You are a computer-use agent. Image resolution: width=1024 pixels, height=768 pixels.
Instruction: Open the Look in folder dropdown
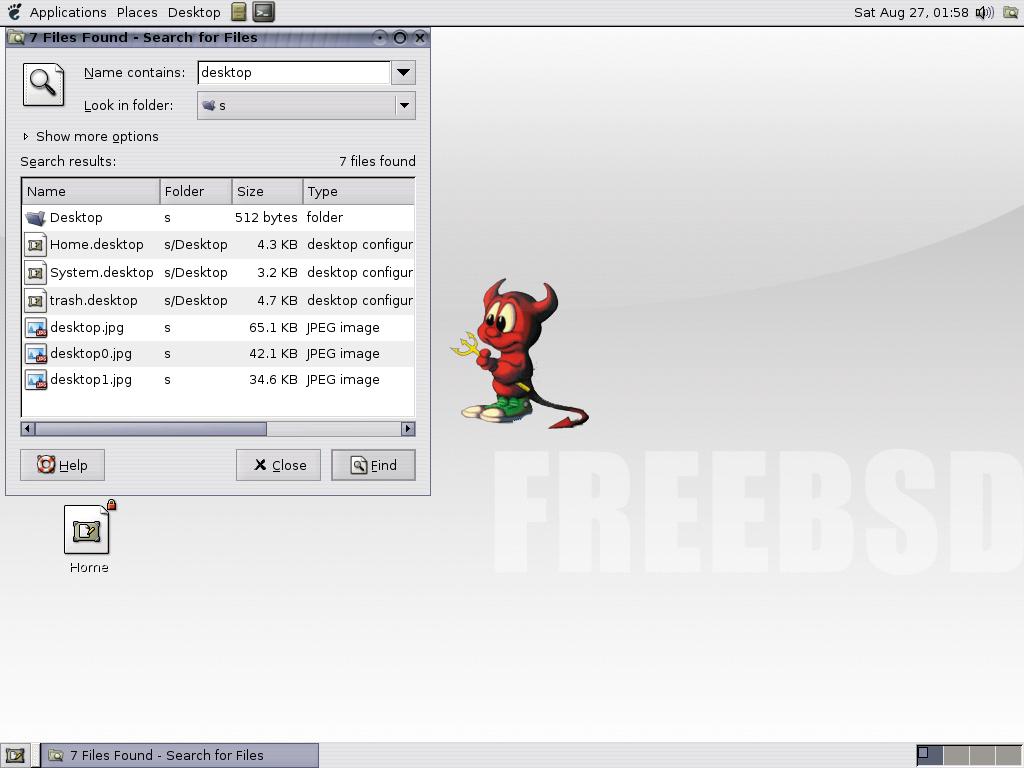306,105
